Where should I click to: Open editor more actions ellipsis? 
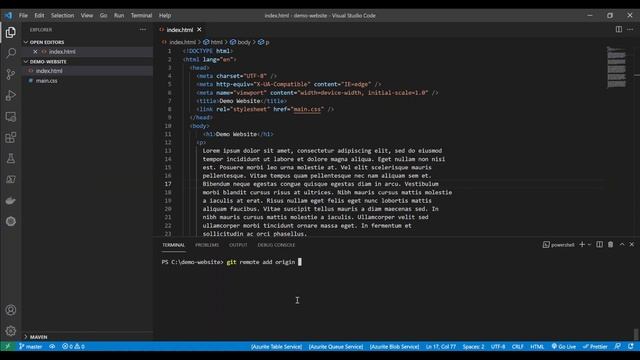[x=630, y=29]
